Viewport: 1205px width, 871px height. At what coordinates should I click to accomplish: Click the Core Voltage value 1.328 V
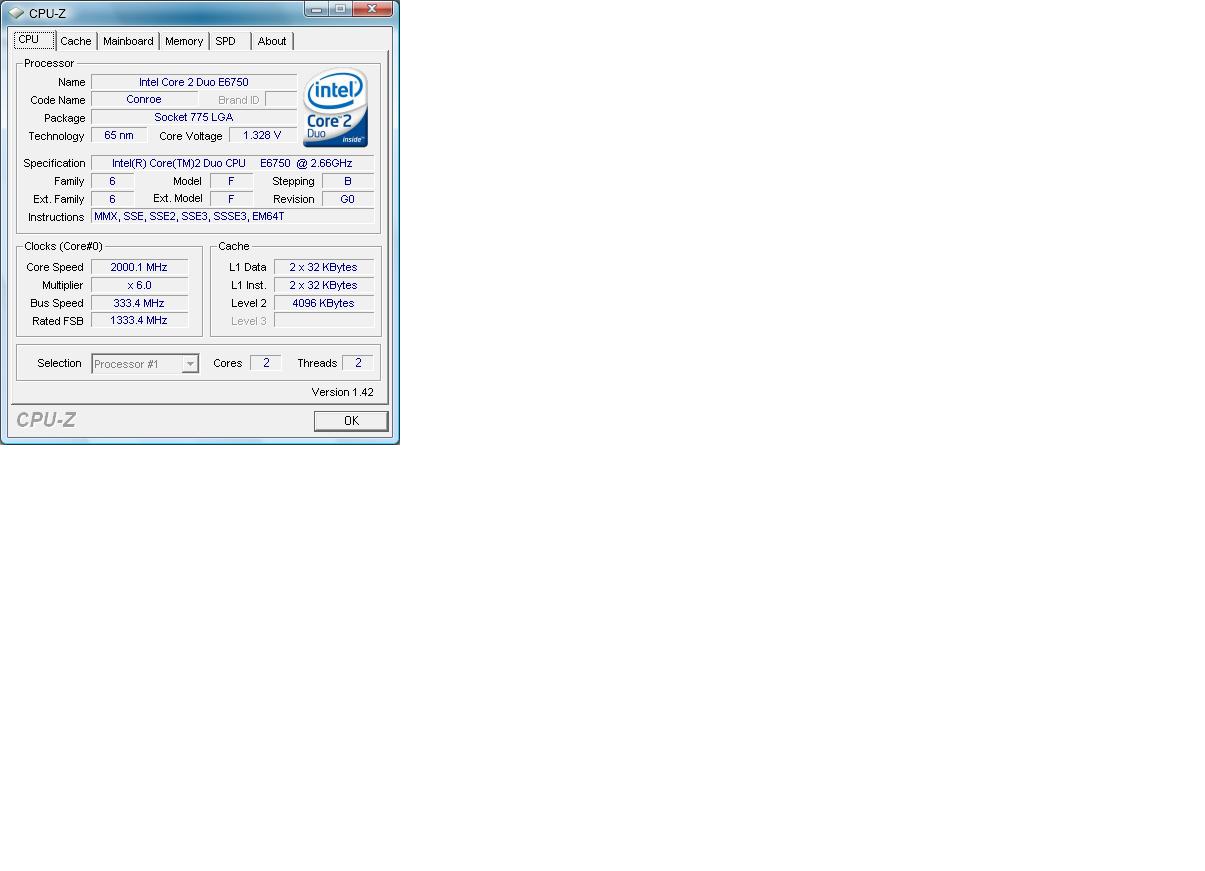263,135
